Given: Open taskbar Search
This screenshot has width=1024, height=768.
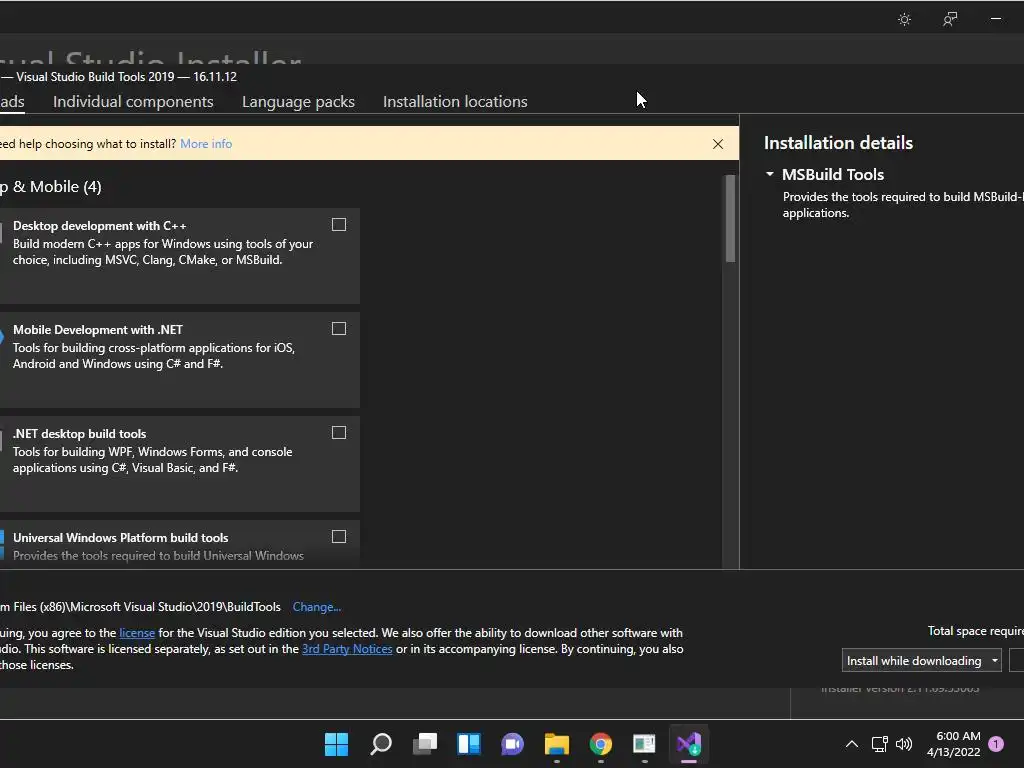Looking at the screenshot, I should tap(381, 744).
